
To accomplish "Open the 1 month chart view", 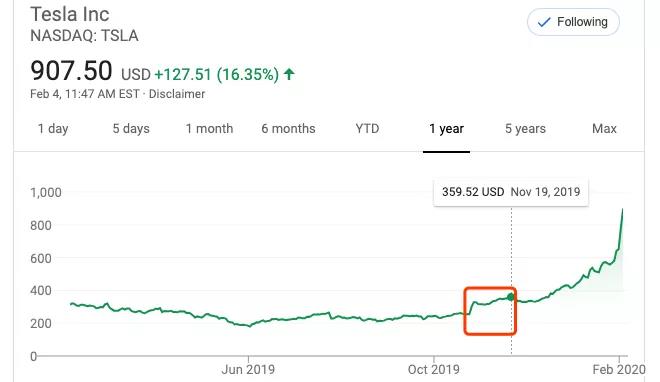I will tap(209, 128).
